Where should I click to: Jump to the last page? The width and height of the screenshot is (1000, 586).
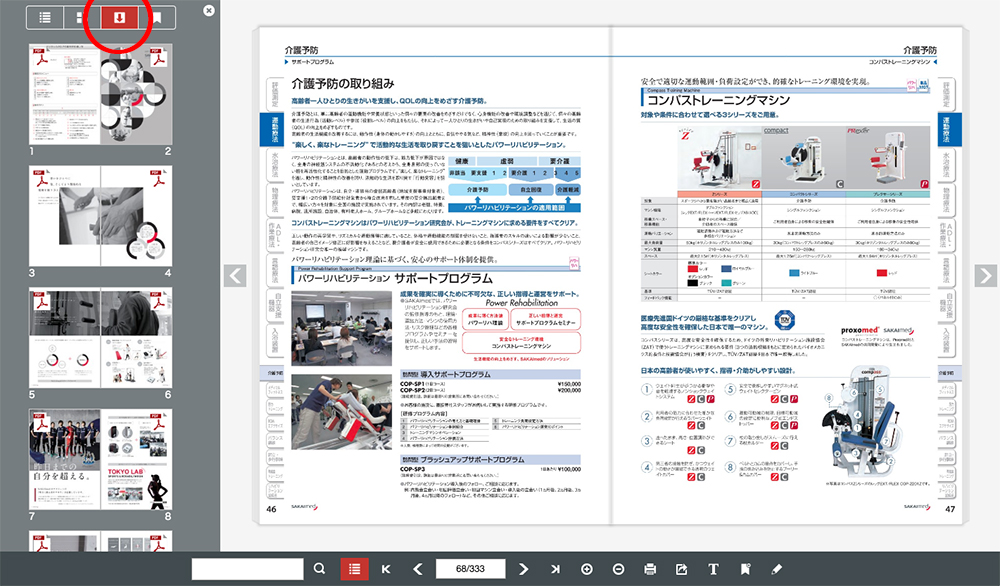pyautogui.click(x=555, y=569)
